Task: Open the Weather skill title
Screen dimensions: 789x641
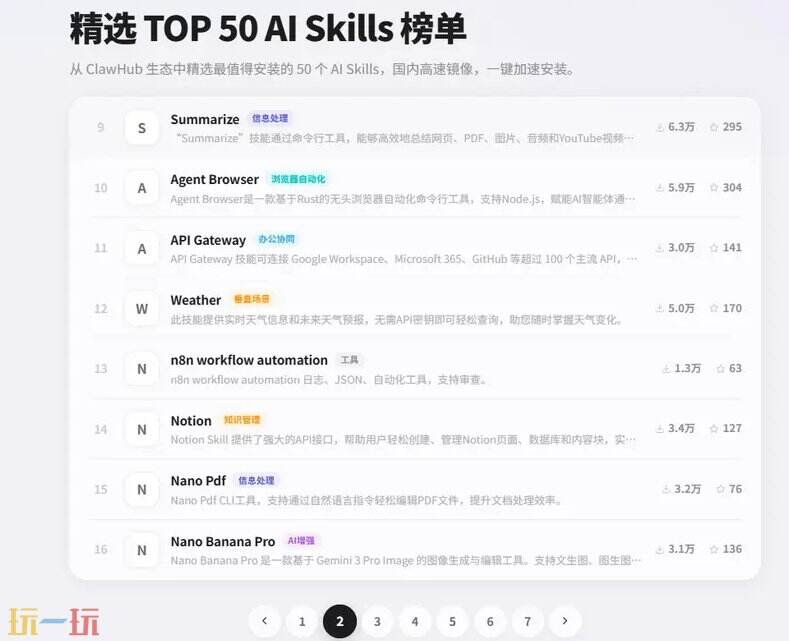Action: click(196, 300)
